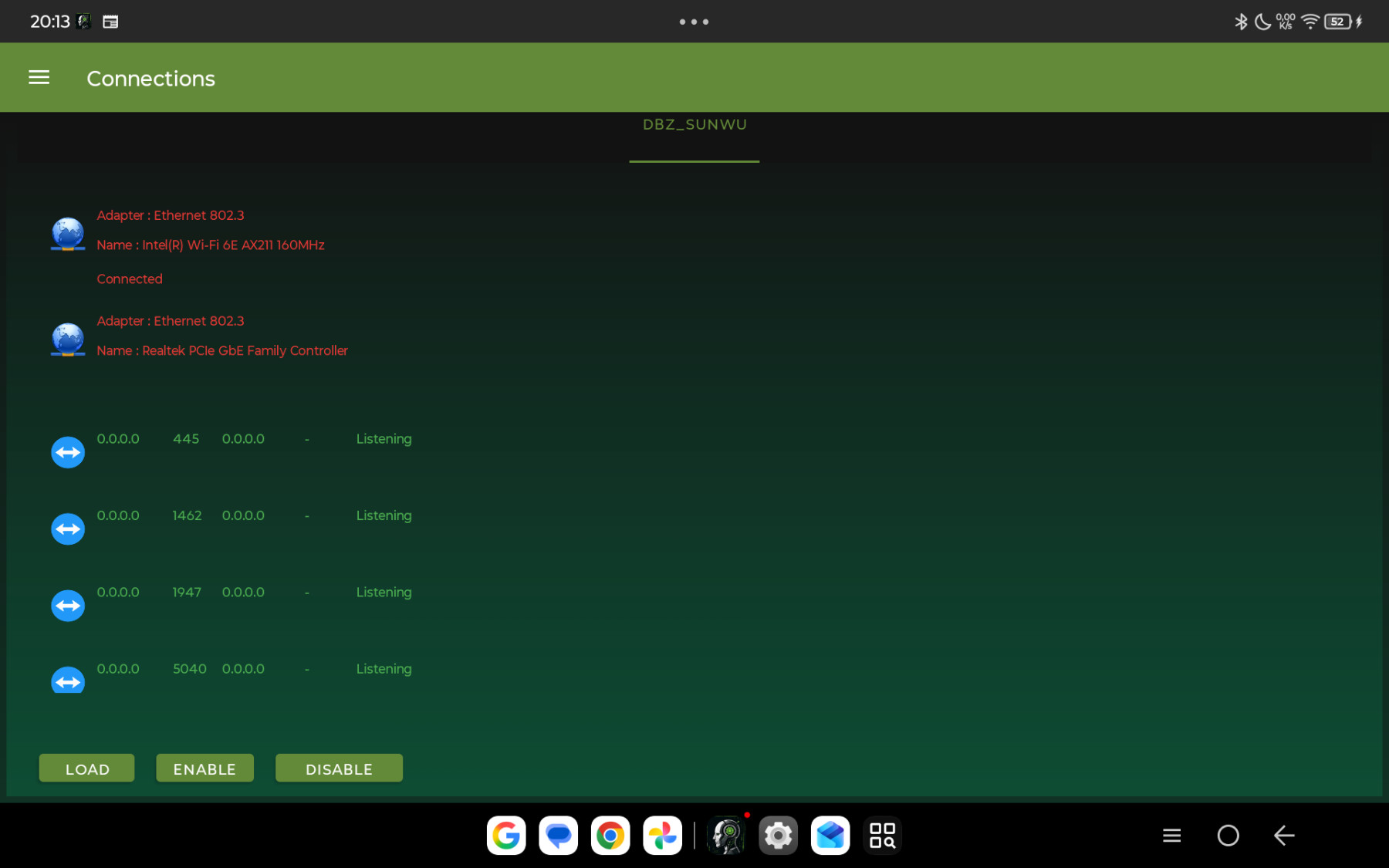The height and width of the screenshot is (868, 1389).
Task: Tap Listening status in port 1462 row
Action: [x=384, y=515]
